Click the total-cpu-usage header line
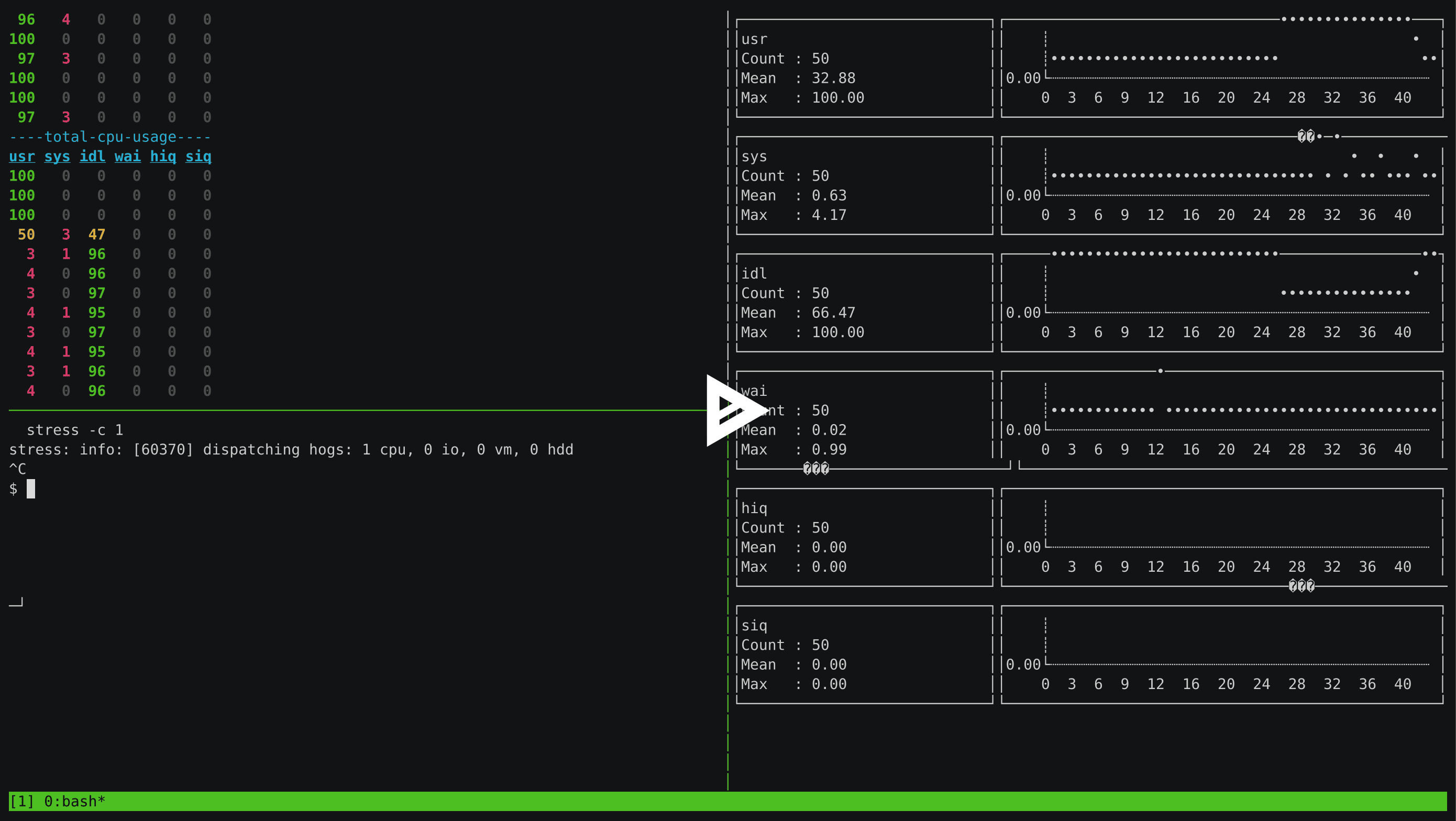 pos(110,137)
